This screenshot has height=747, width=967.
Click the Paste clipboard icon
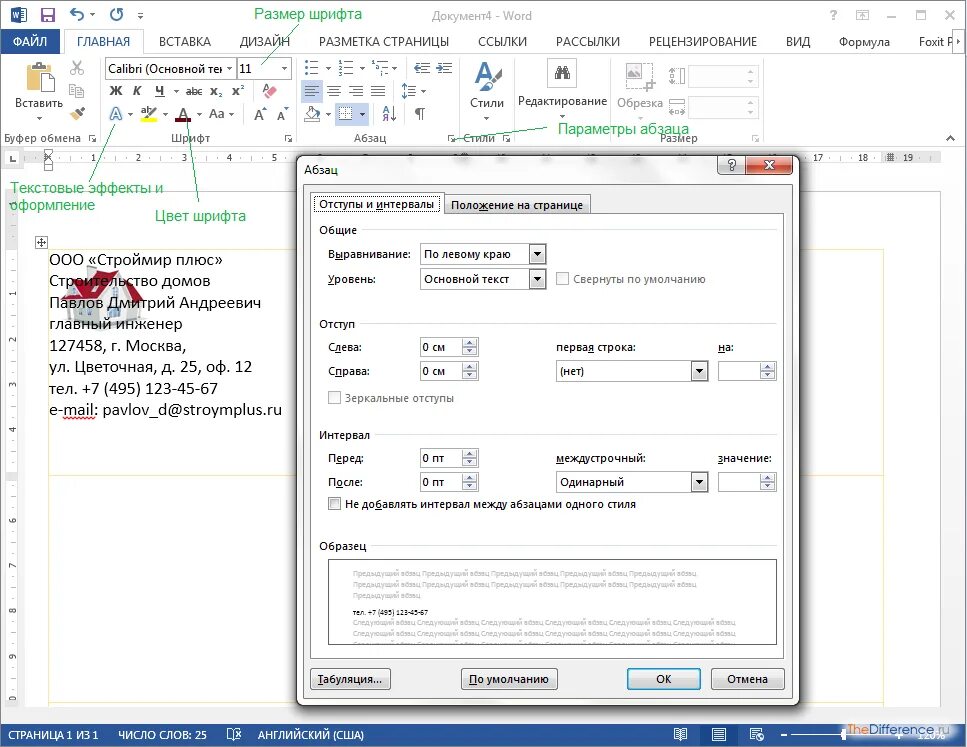click(x=39, y=77)
